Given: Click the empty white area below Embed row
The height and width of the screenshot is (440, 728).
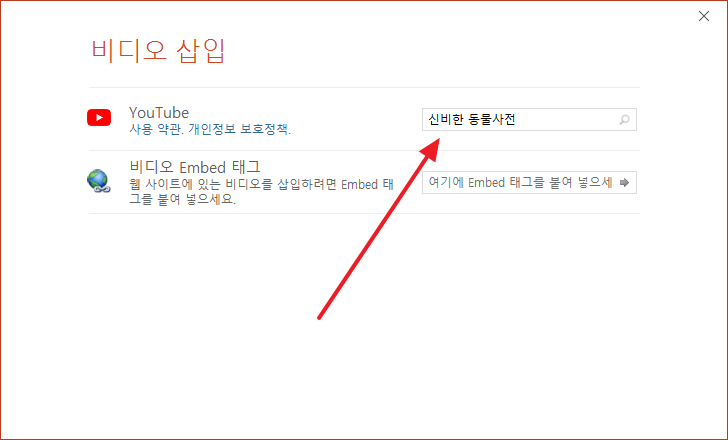Looking at the screenshot, I should click(364, 325).
